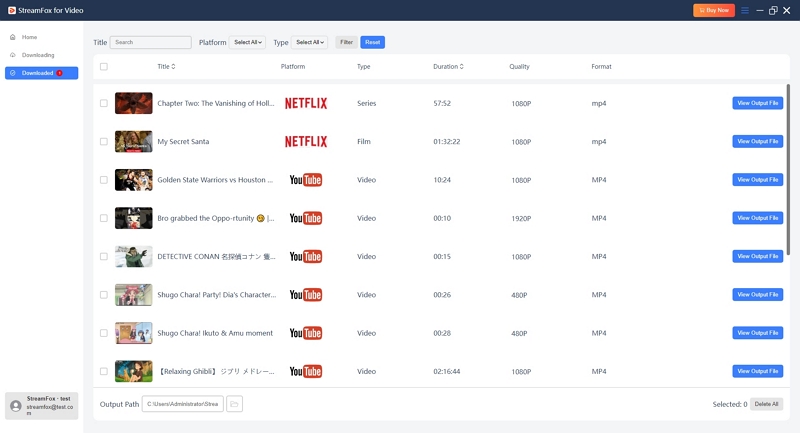Viewport: 800px width, 433px height.
Task: Click YouTube logo for Relaxing Ghibli row
Action: click(306, 371)
